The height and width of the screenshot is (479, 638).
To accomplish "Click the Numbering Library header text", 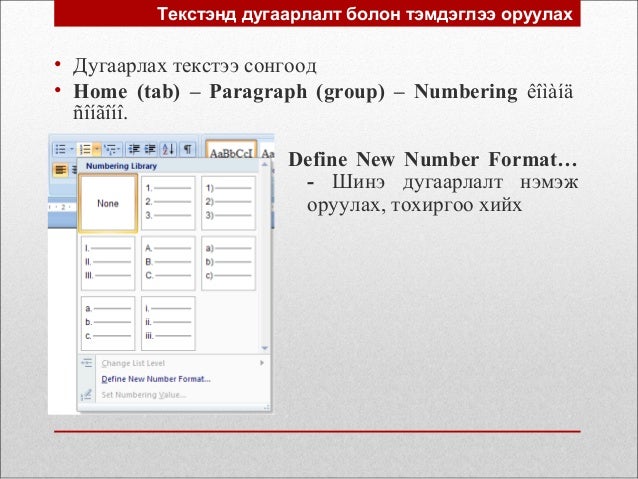I will click(x=121, y=166).
